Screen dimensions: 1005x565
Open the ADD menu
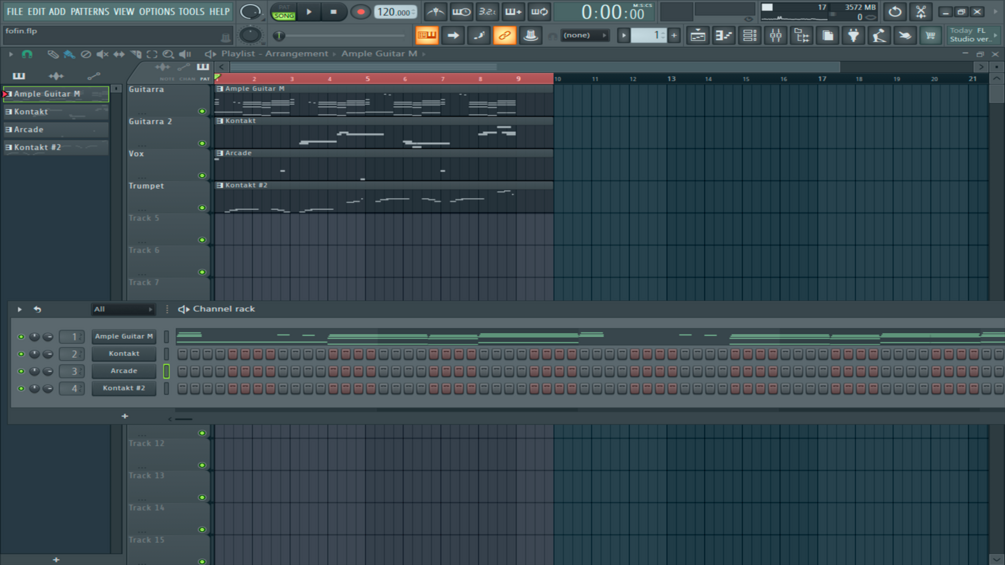57,12
